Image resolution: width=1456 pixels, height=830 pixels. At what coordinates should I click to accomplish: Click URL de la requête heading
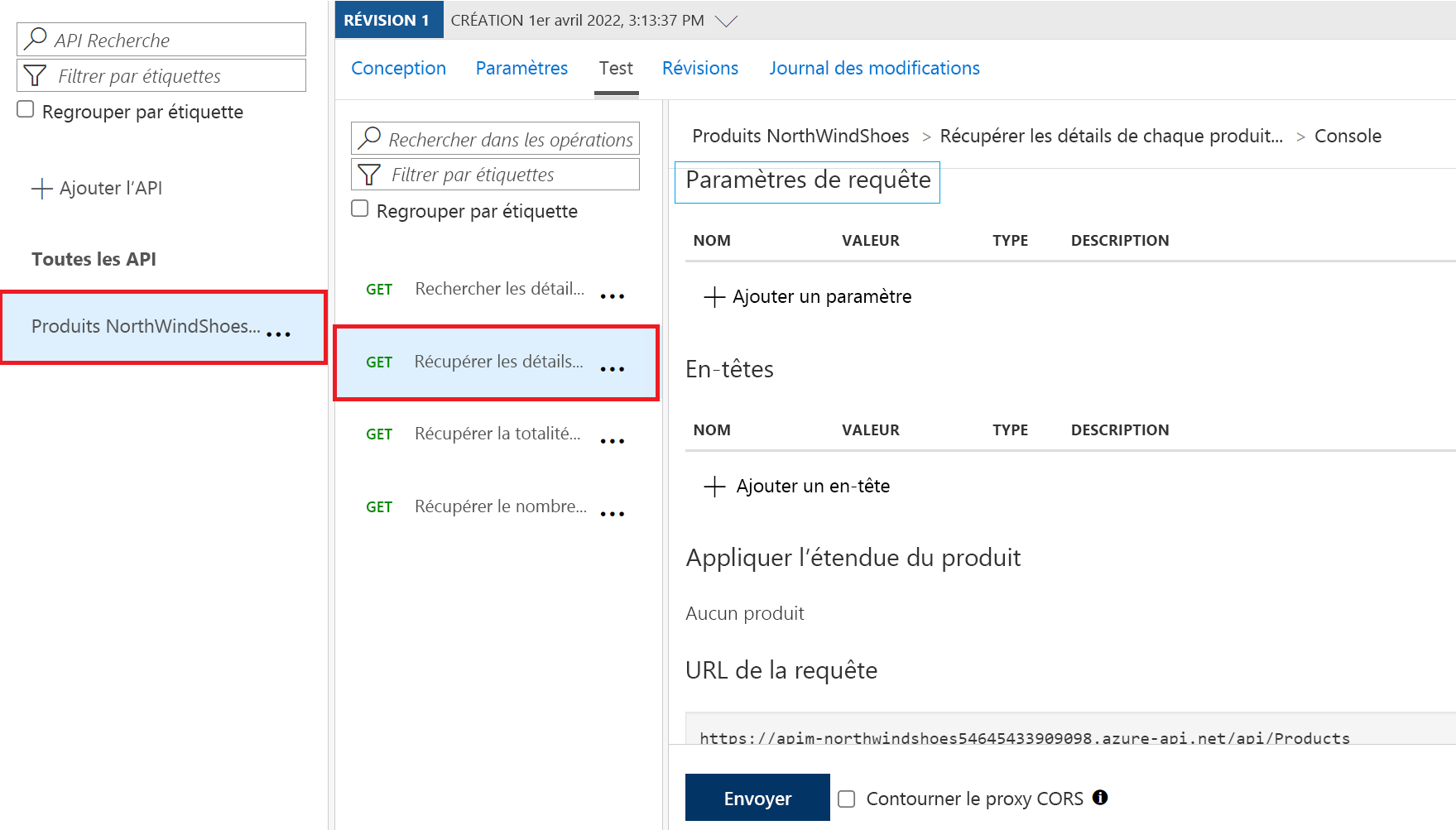(781, 670)
